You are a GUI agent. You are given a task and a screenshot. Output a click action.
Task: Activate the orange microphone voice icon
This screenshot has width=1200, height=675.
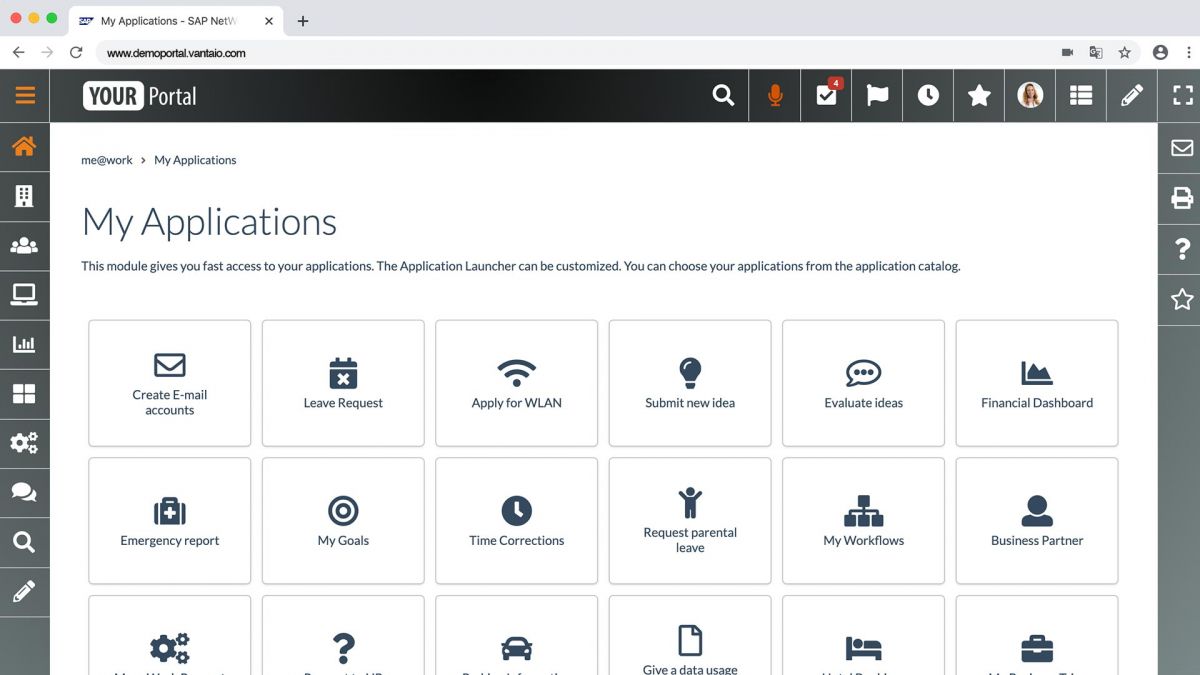[x=775, y=95]
